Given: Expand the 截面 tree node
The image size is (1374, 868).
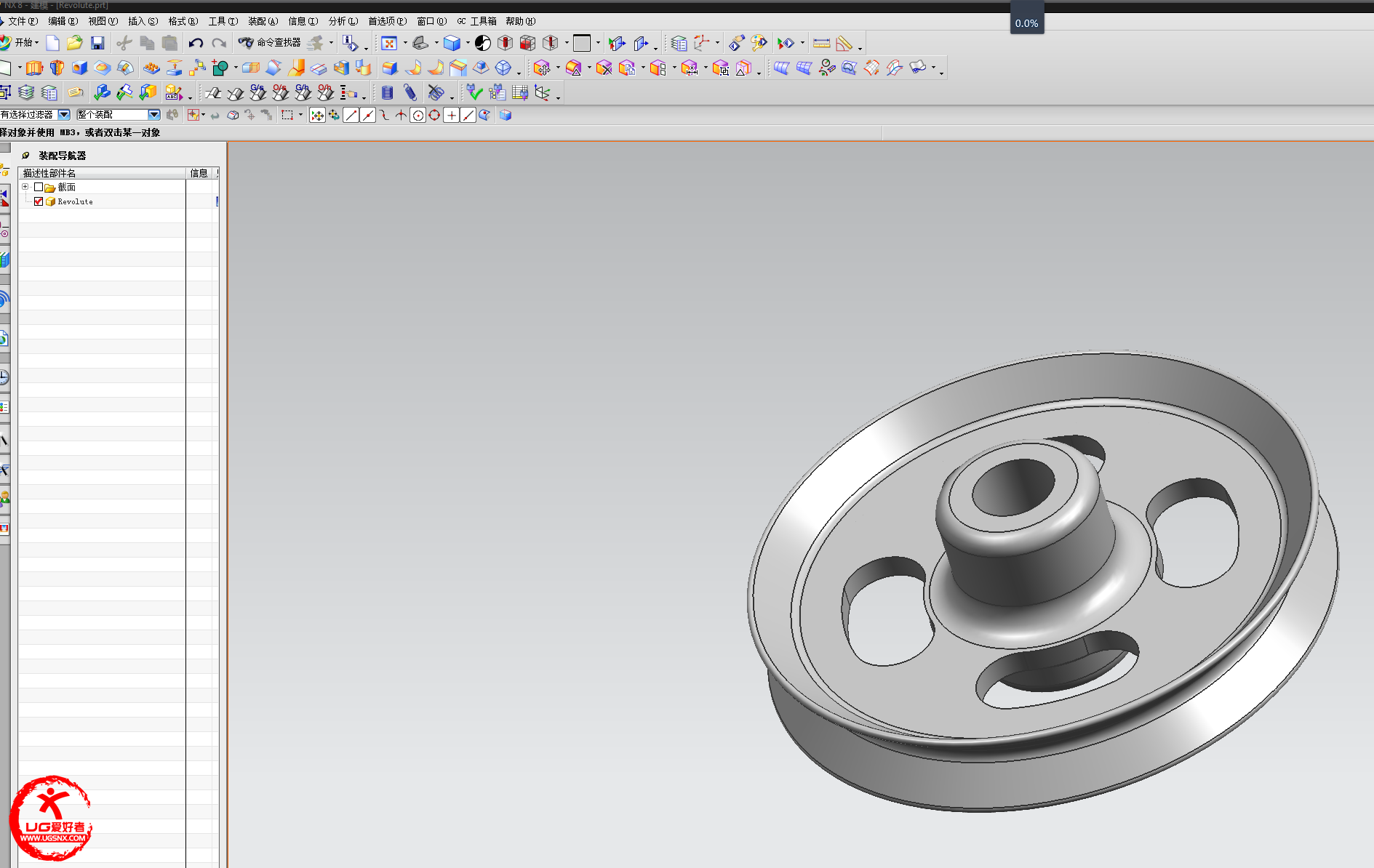Looking at the screenshot, I should [25, 187].
